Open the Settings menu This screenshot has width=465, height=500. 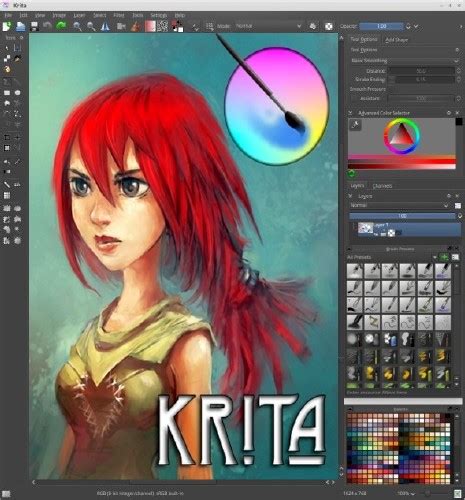[158, 15]
